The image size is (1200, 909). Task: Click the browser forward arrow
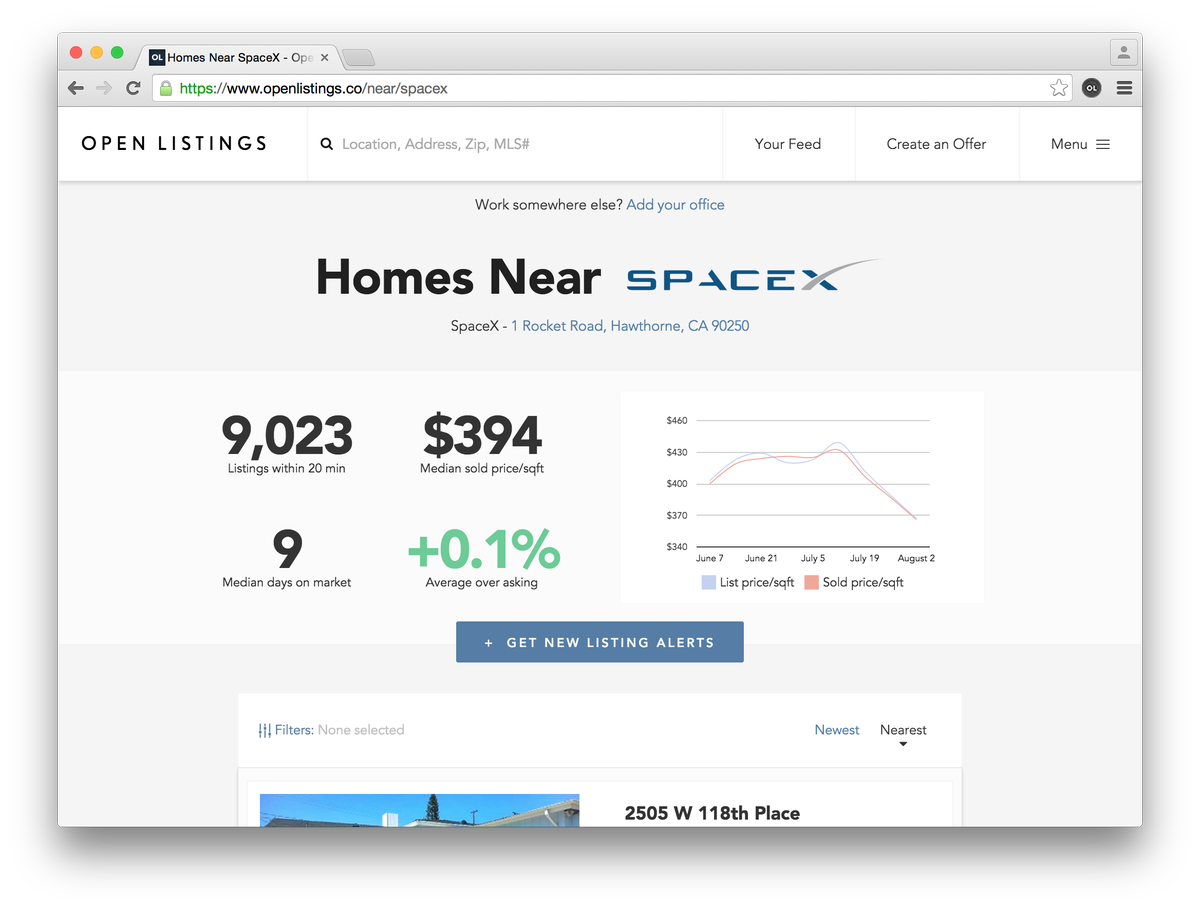point(104,88)
